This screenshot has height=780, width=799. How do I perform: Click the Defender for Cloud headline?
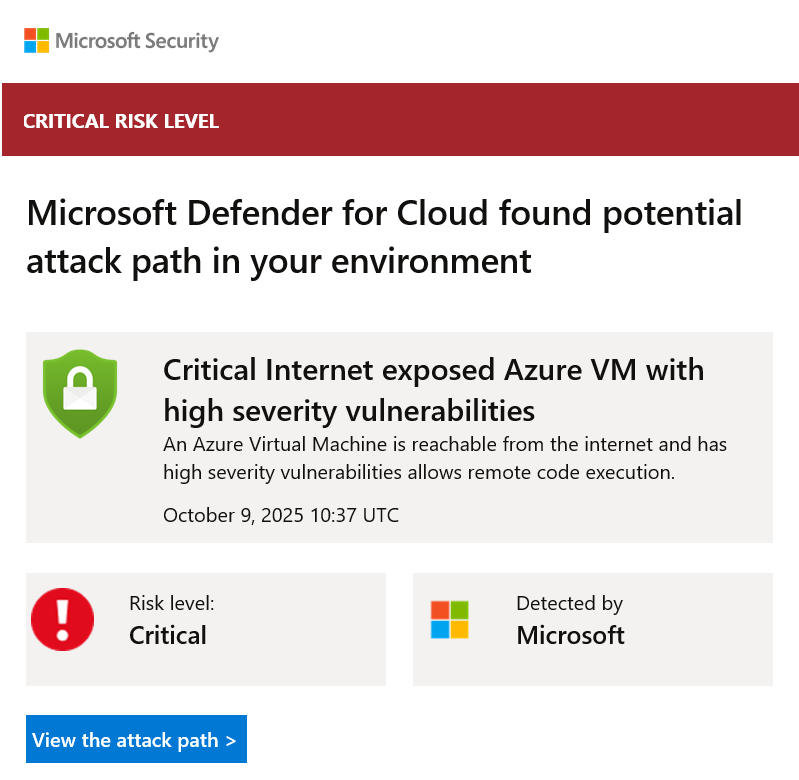pyautogui.click(x=384, y=237)
